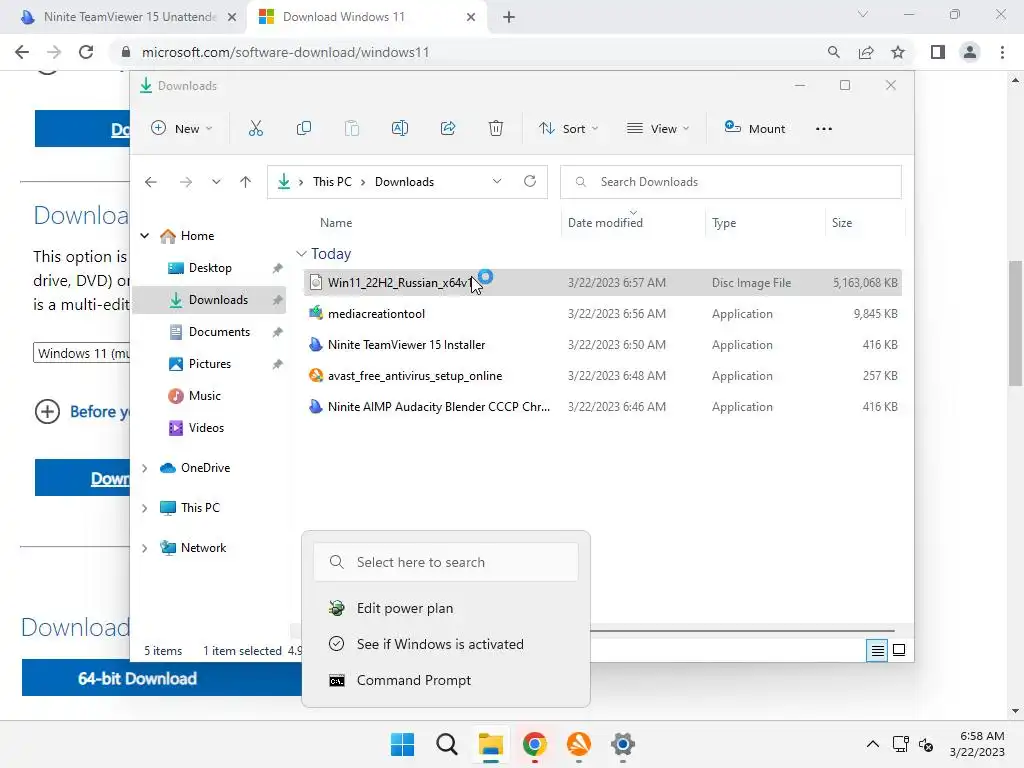Switch Explorer to large thumbnails view icon

[899, 650]
